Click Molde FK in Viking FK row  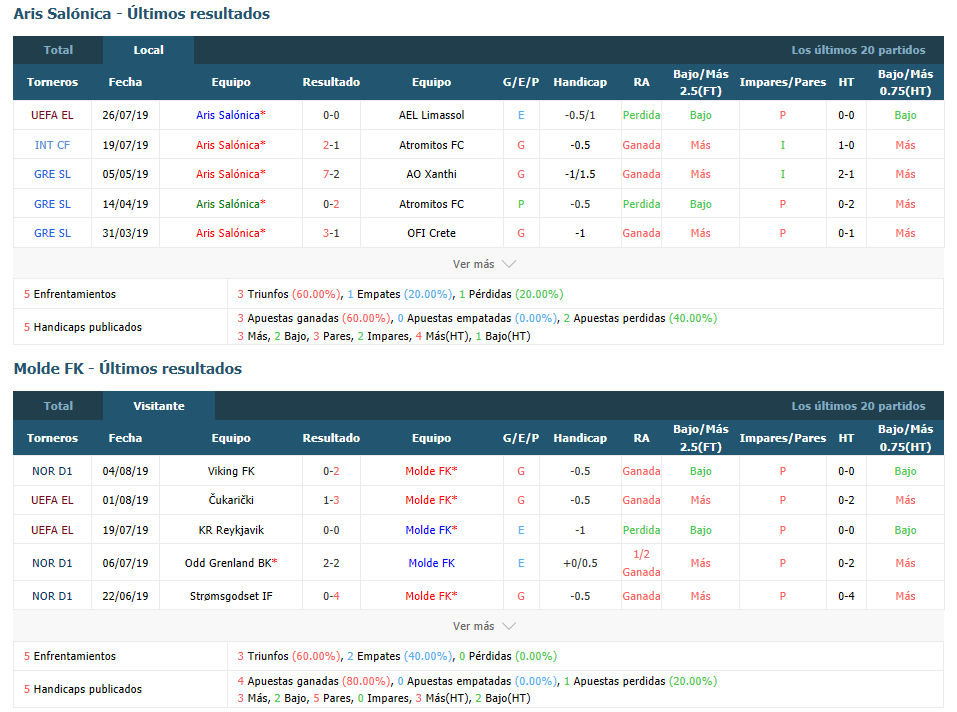pyautogui.click(x=432, y=471)
